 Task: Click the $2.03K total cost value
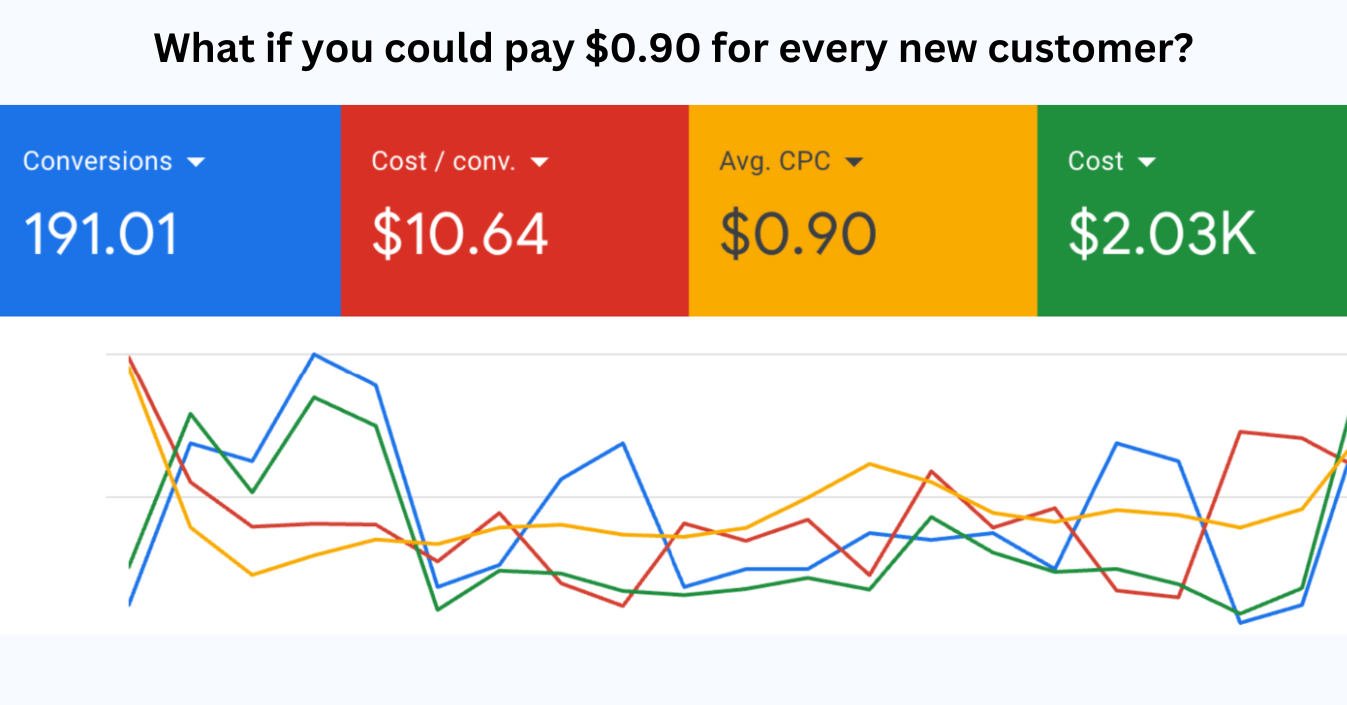(1162, 235)
